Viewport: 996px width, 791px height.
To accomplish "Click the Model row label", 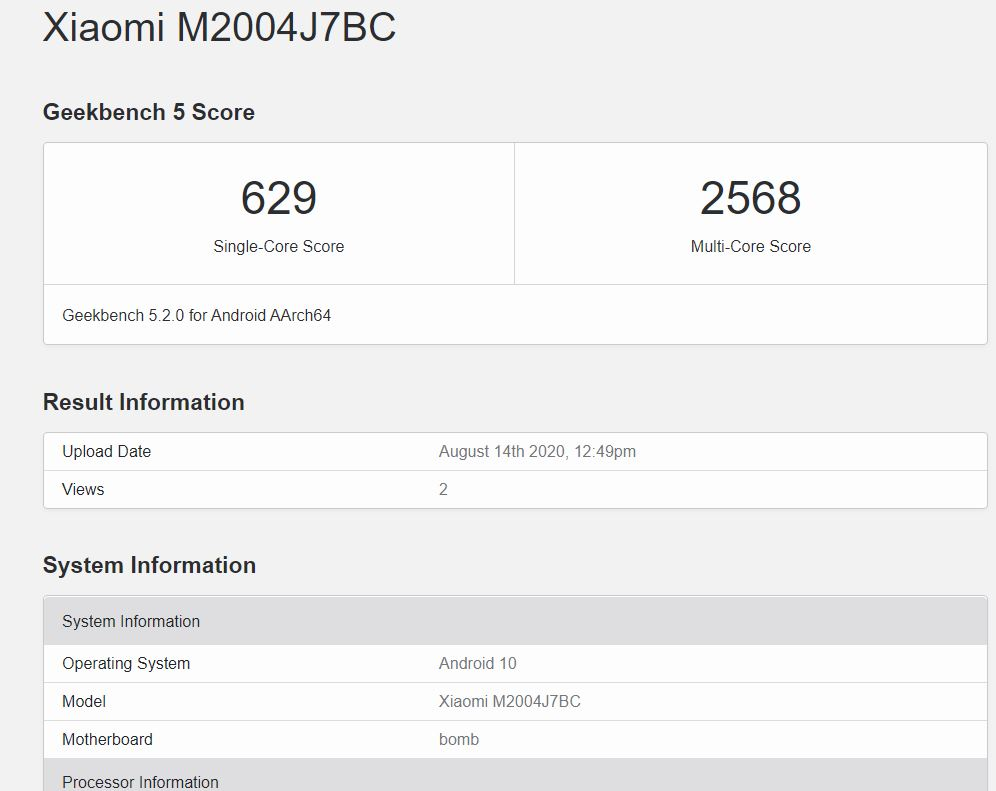I will [x=84, y=701].
